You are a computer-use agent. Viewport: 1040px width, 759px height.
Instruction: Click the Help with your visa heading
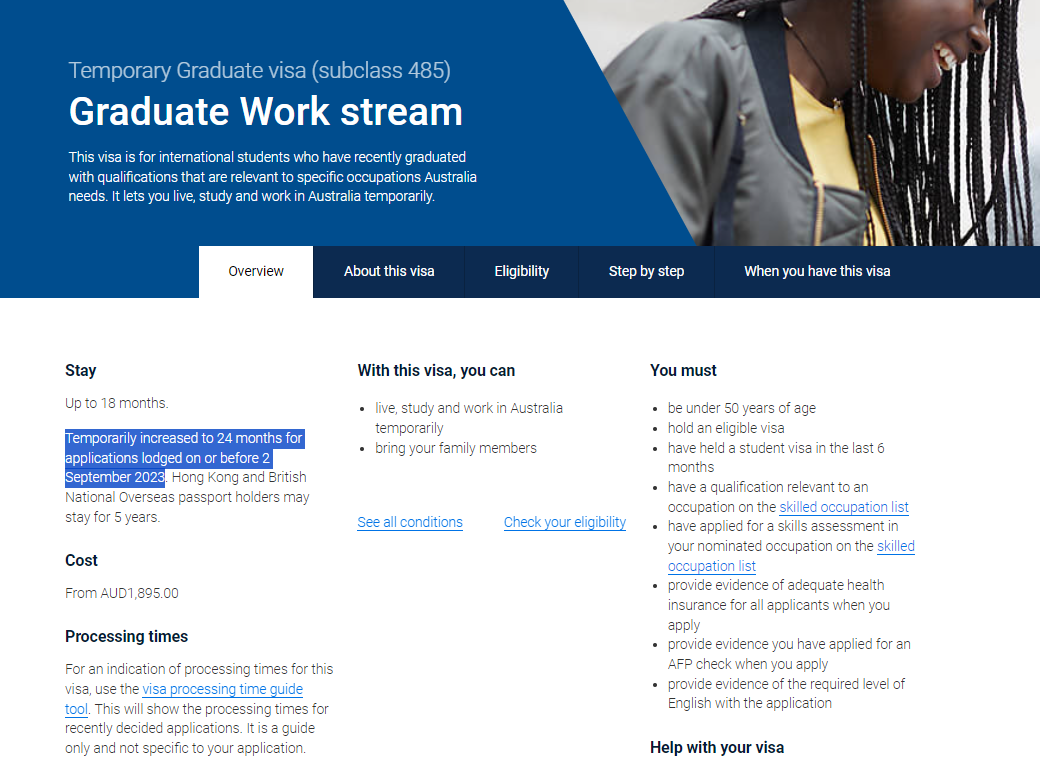pyautogui.click(x=716, y=747)
